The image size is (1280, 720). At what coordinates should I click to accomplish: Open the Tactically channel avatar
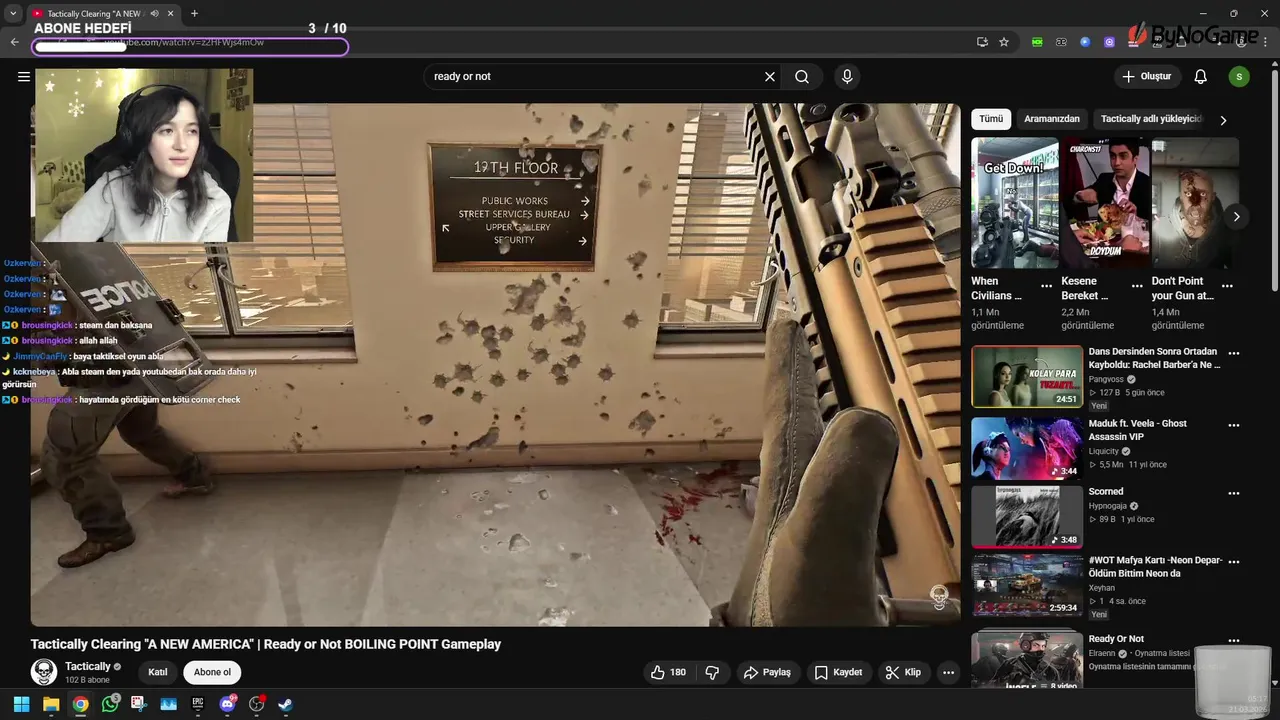click(44, 672)
